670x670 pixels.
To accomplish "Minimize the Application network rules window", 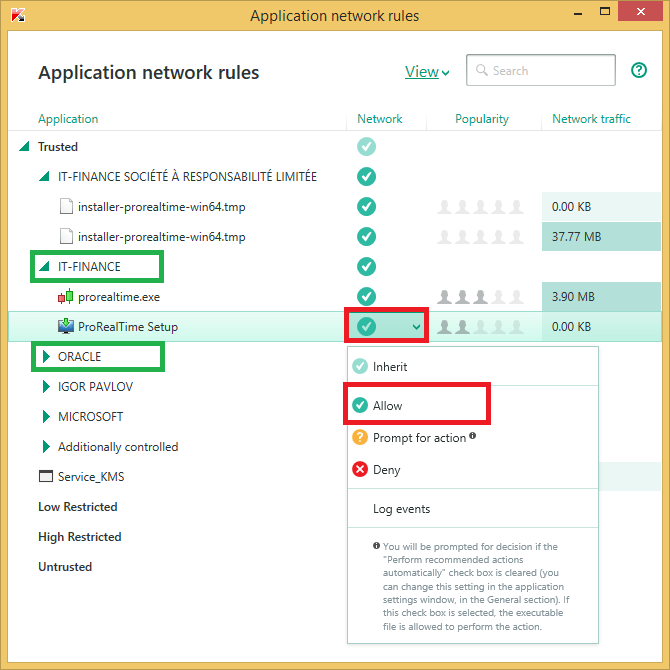I will [x=578, y=13].
